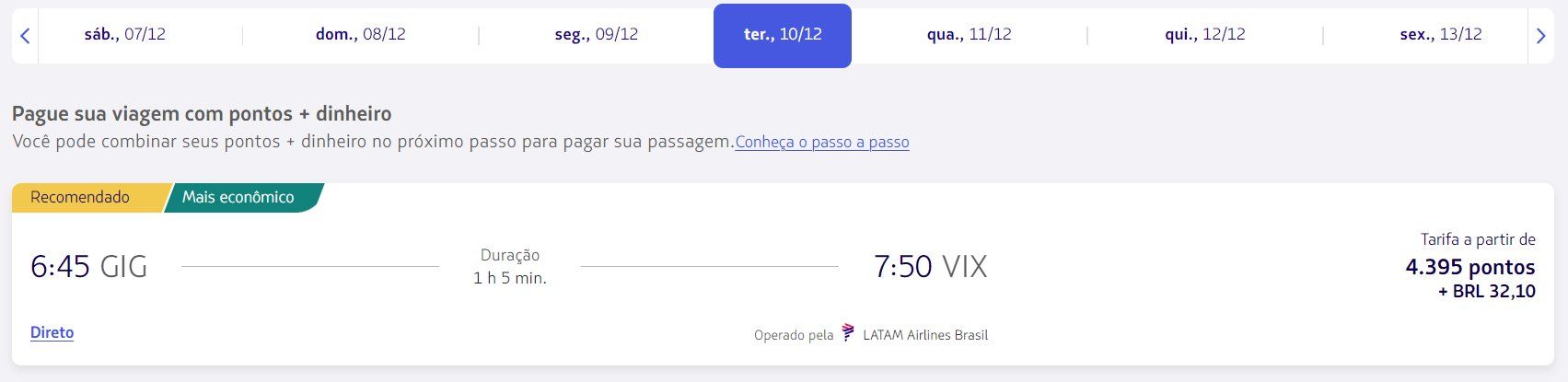The image size is (1568, 382).
Task: Click the BRL 32,10 fee amount
Action: point(1487,291)
